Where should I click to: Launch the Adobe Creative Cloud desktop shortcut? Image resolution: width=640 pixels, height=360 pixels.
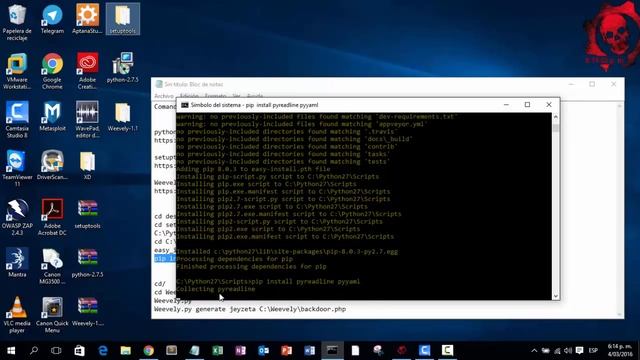tap(87, 71)
